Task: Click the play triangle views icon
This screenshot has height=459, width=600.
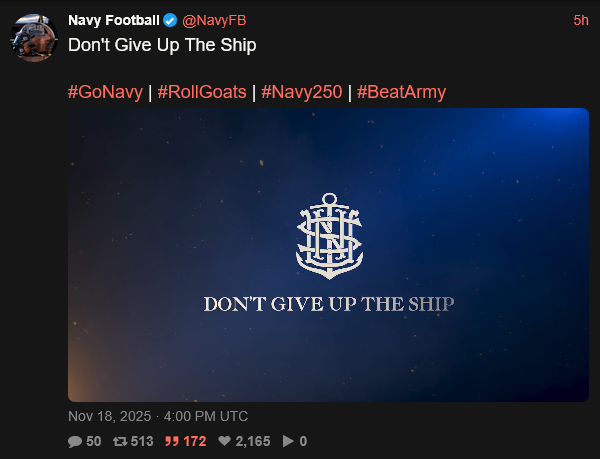Action: coord(288,441)
